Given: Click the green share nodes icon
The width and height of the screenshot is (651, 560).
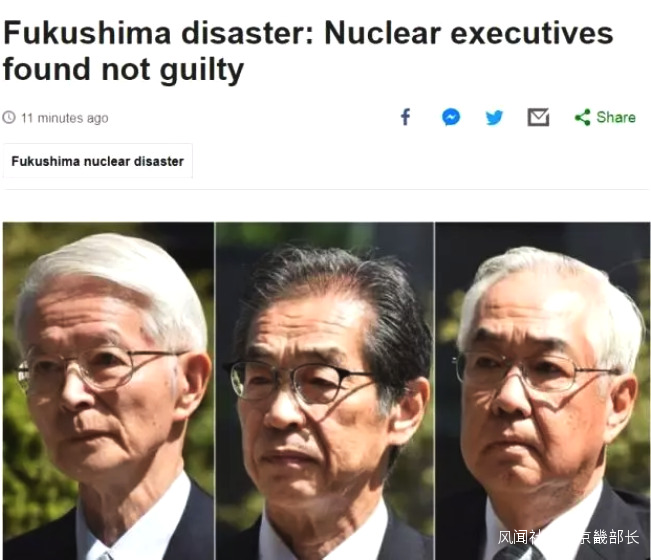Looking at the screenshot, I should pyautogui.click(x=582, y=117).
